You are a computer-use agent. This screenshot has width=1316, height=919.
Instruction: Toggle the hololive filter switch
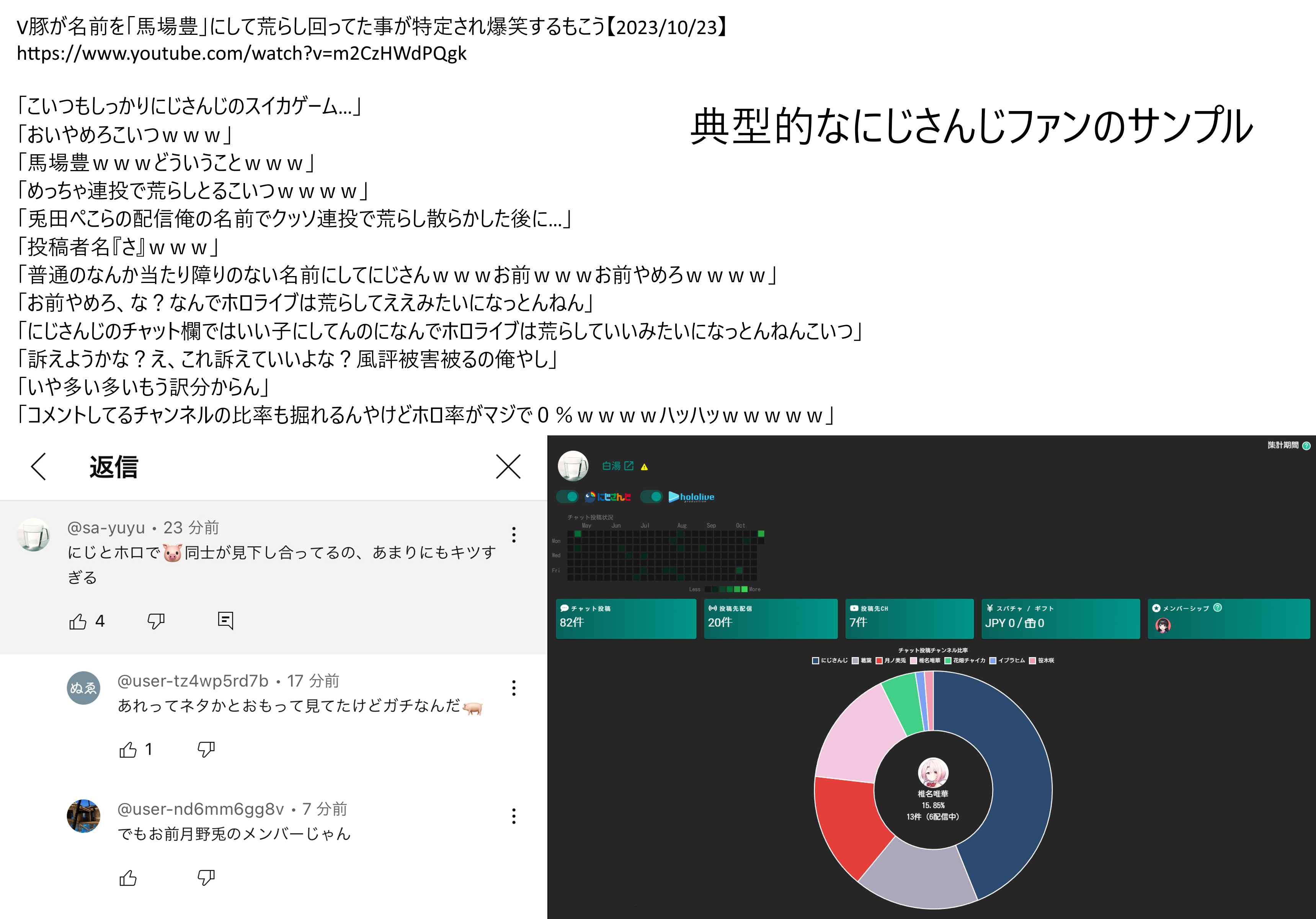[x=652, y=497]
